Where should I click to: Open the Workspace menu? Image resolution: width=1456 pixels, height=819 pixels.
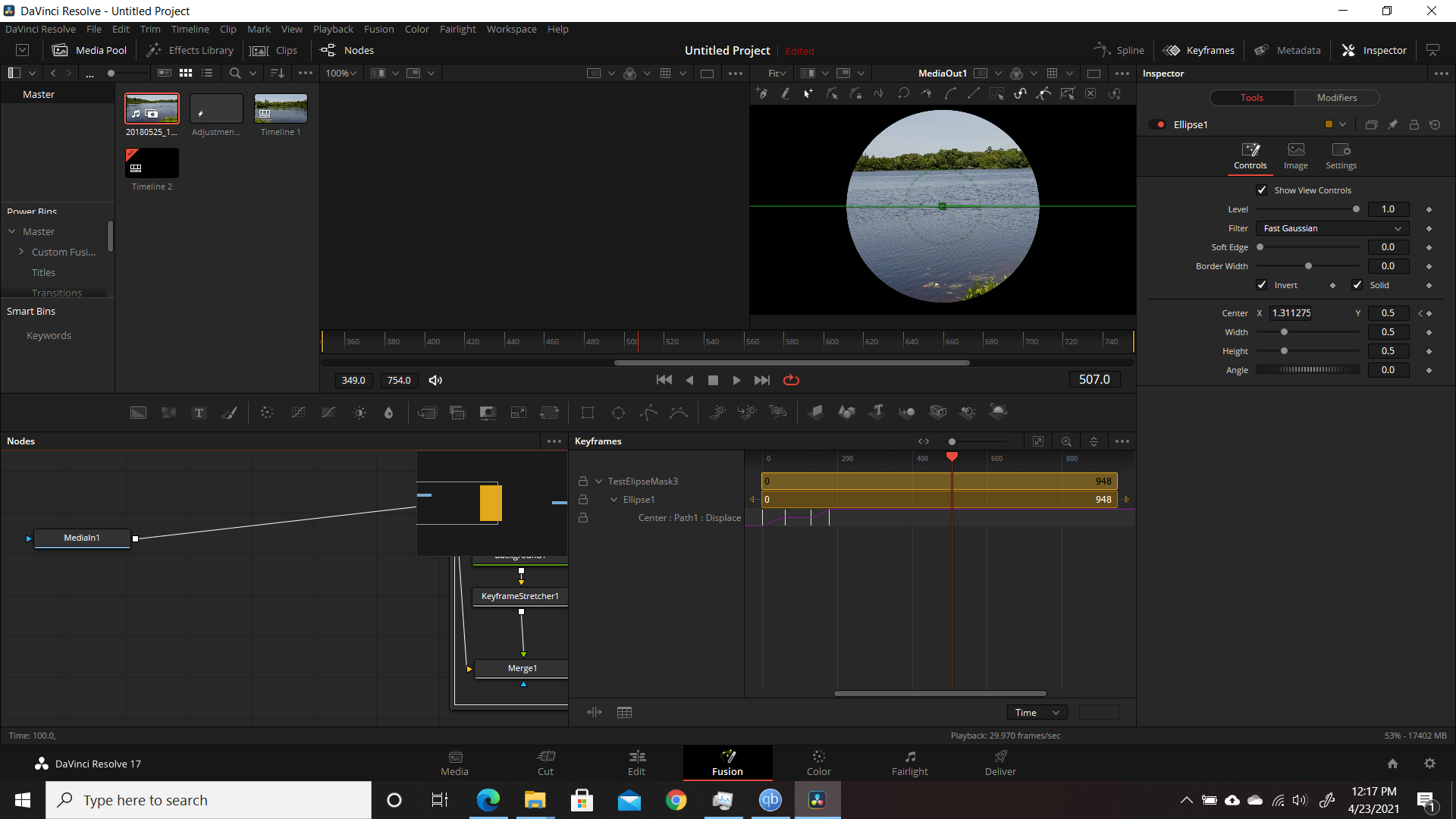click(511, 29)
